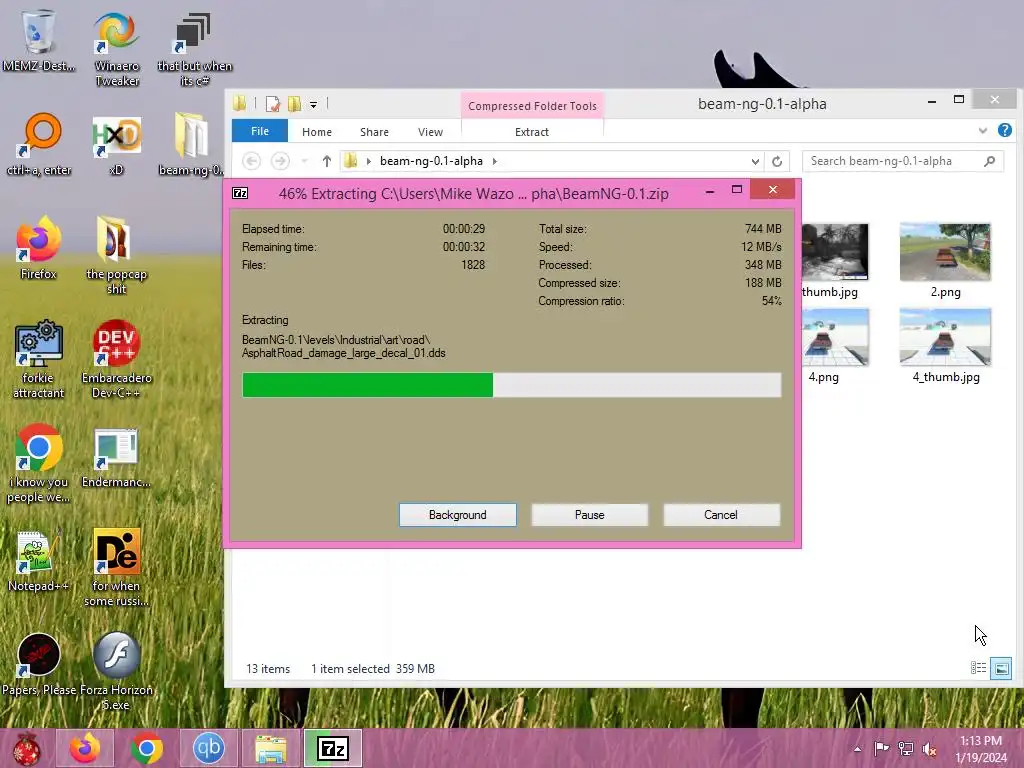Image resolution: width=1024 pixels, height=768 pixels.
Task: Select the beam-ng-0 zip folder on desktop
Action: pos(191,136)
